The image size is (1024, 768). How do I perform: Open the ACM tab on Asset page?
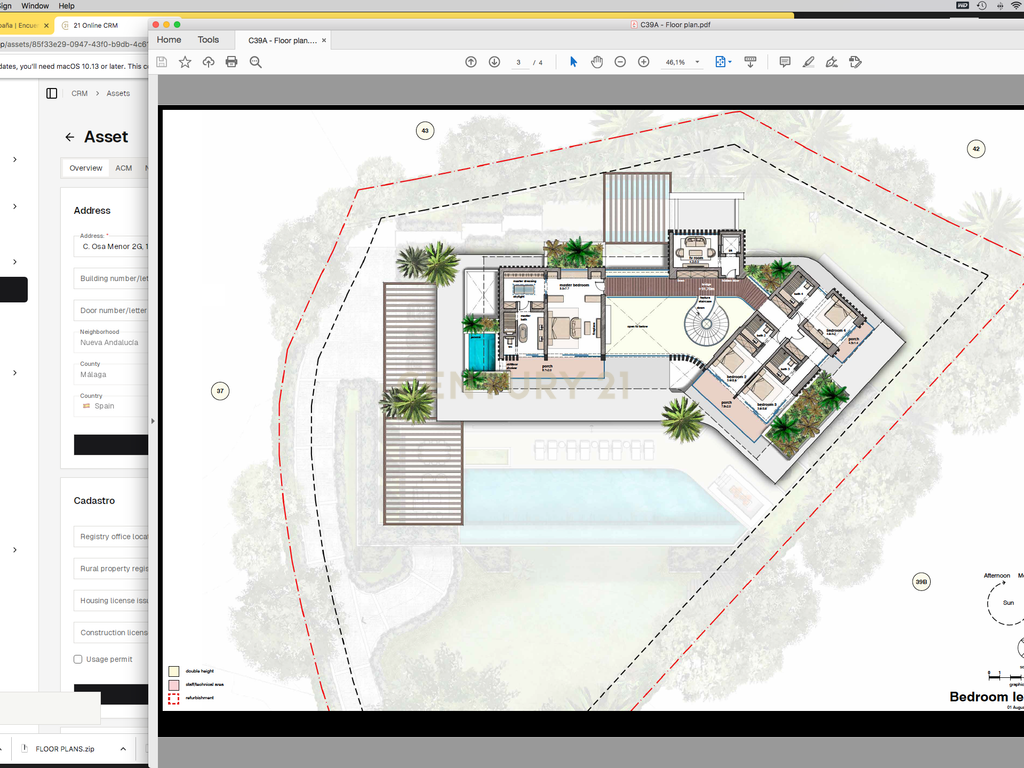[x=123, y=168]
